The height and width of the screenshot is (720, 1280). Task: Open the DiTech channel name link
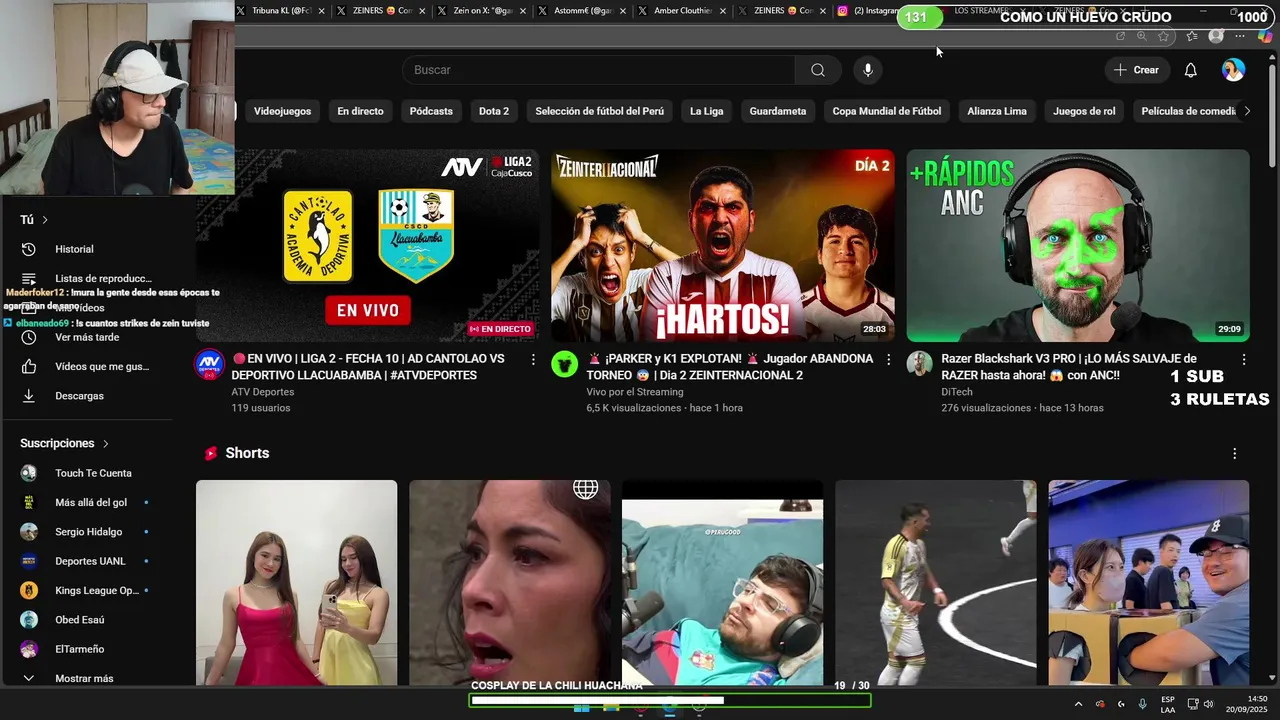(x=958, y=392)
